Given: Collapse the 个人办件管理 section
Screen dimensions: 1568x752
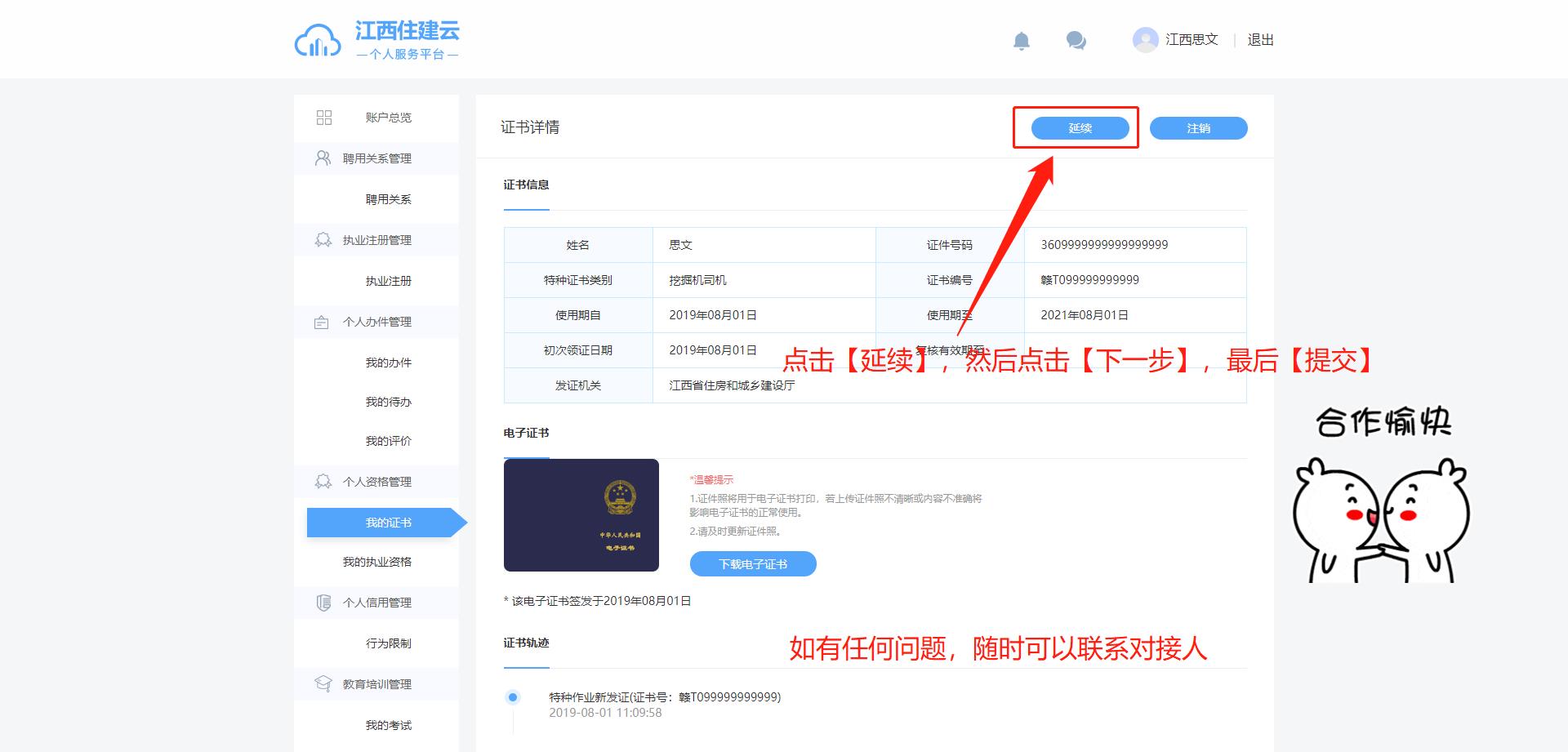Looking at the screenshot, I should coord(376,322).
